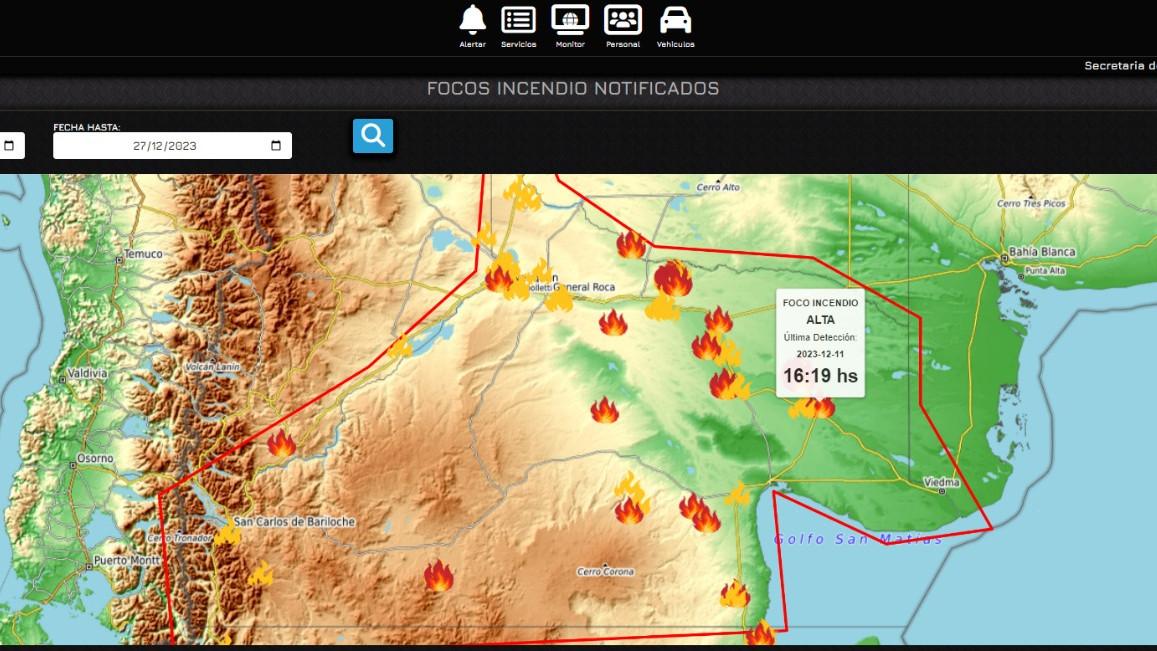The height and width of the screenshot is (651, 1157).
Task: Select the largest fire icon east of General Roca
Action: 673,279
